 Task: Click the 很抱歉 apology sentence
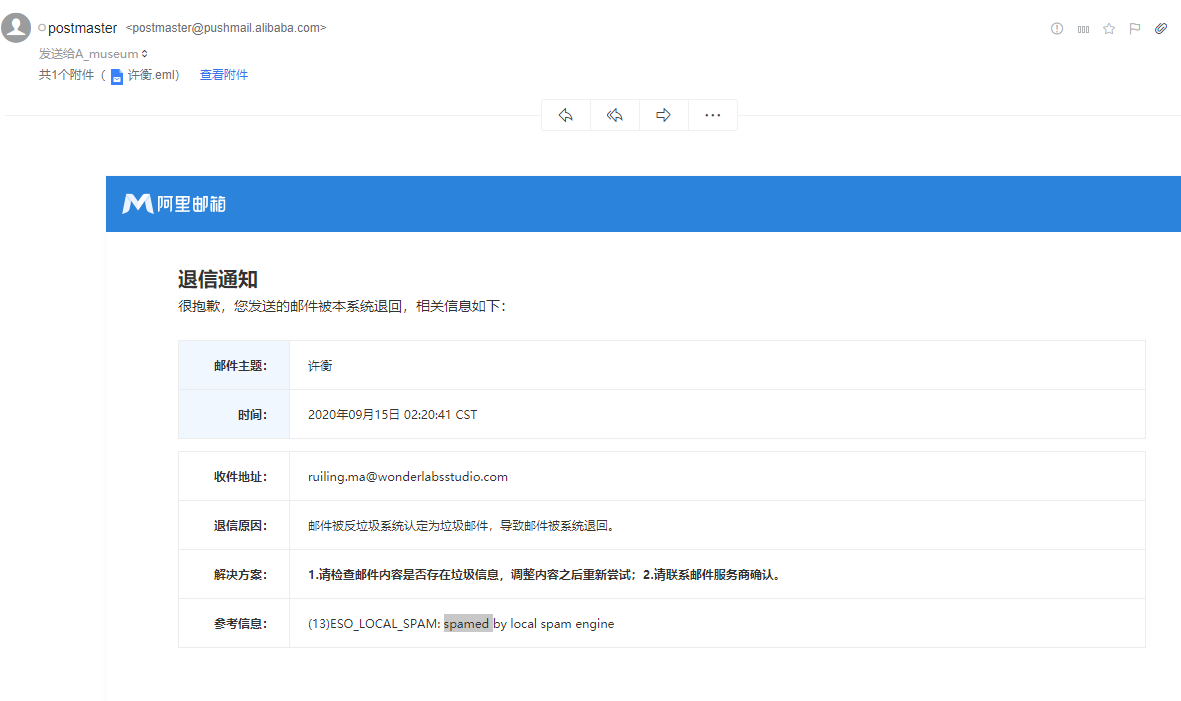click(342, 306)
